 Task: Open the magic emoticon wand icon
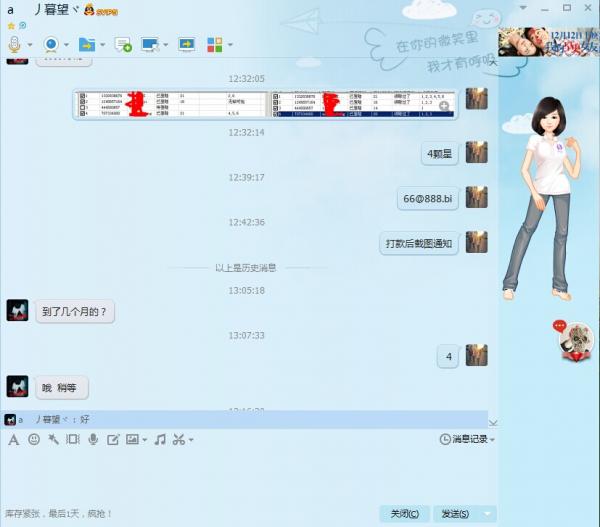tap(53, 439)
